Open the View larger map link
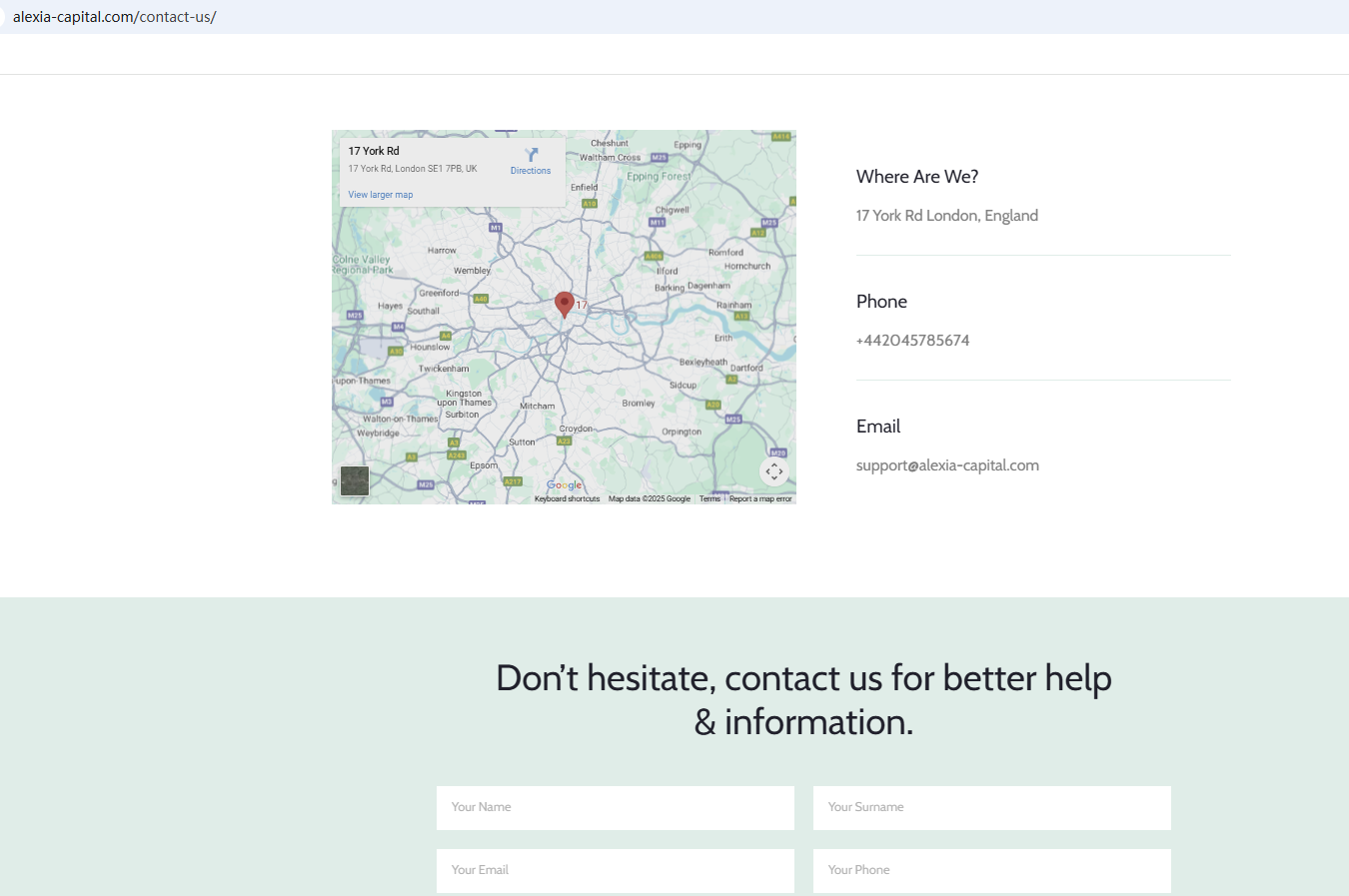 coord(381,195)
